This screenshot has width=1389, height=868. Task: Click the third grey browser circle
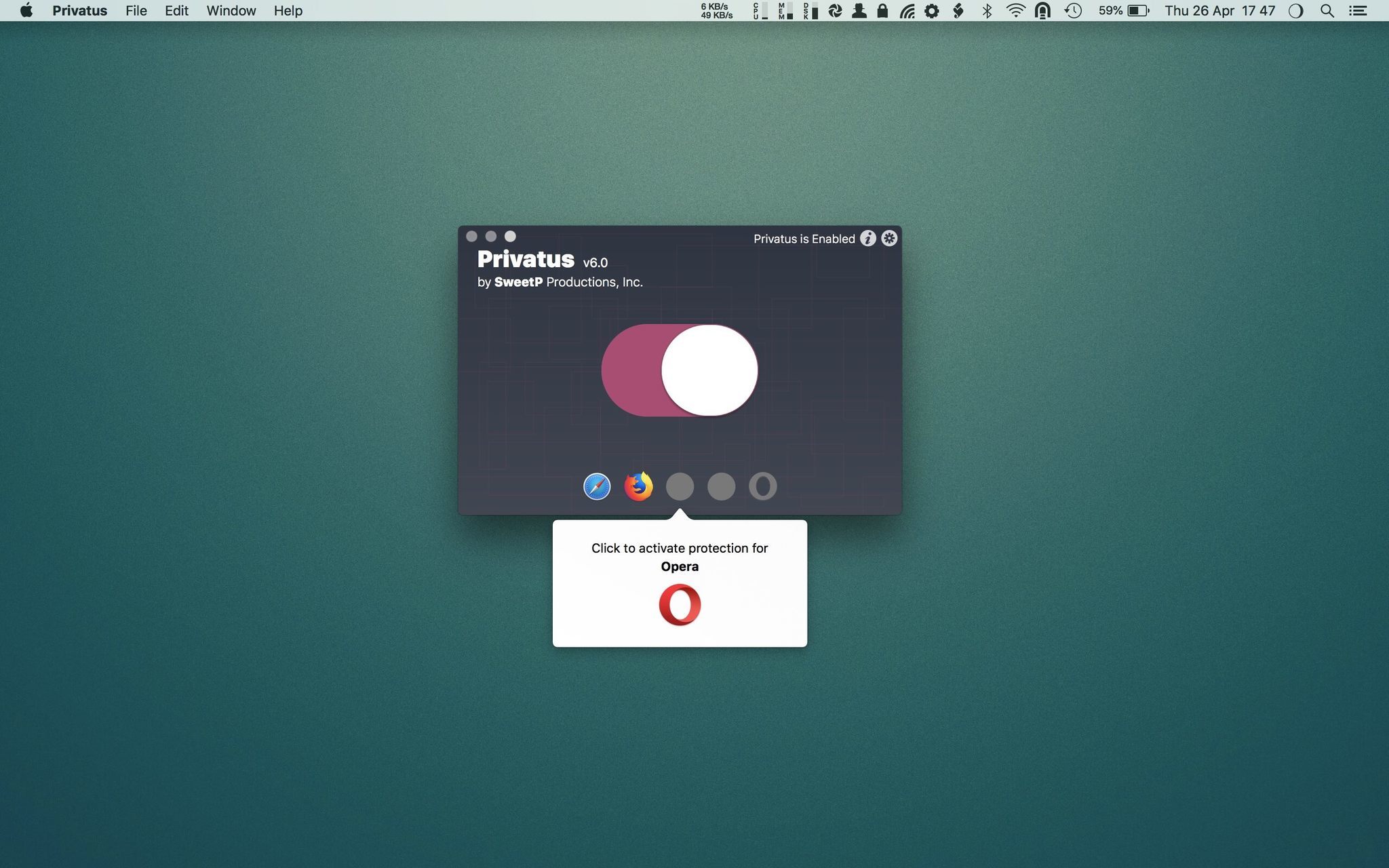[680, 486]
